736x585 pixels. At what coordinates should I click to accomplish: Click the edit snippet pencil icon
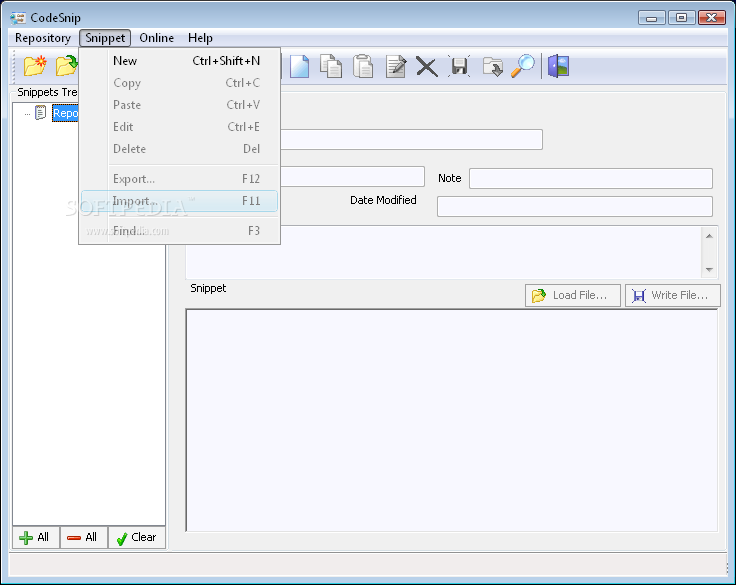point(395,66)
